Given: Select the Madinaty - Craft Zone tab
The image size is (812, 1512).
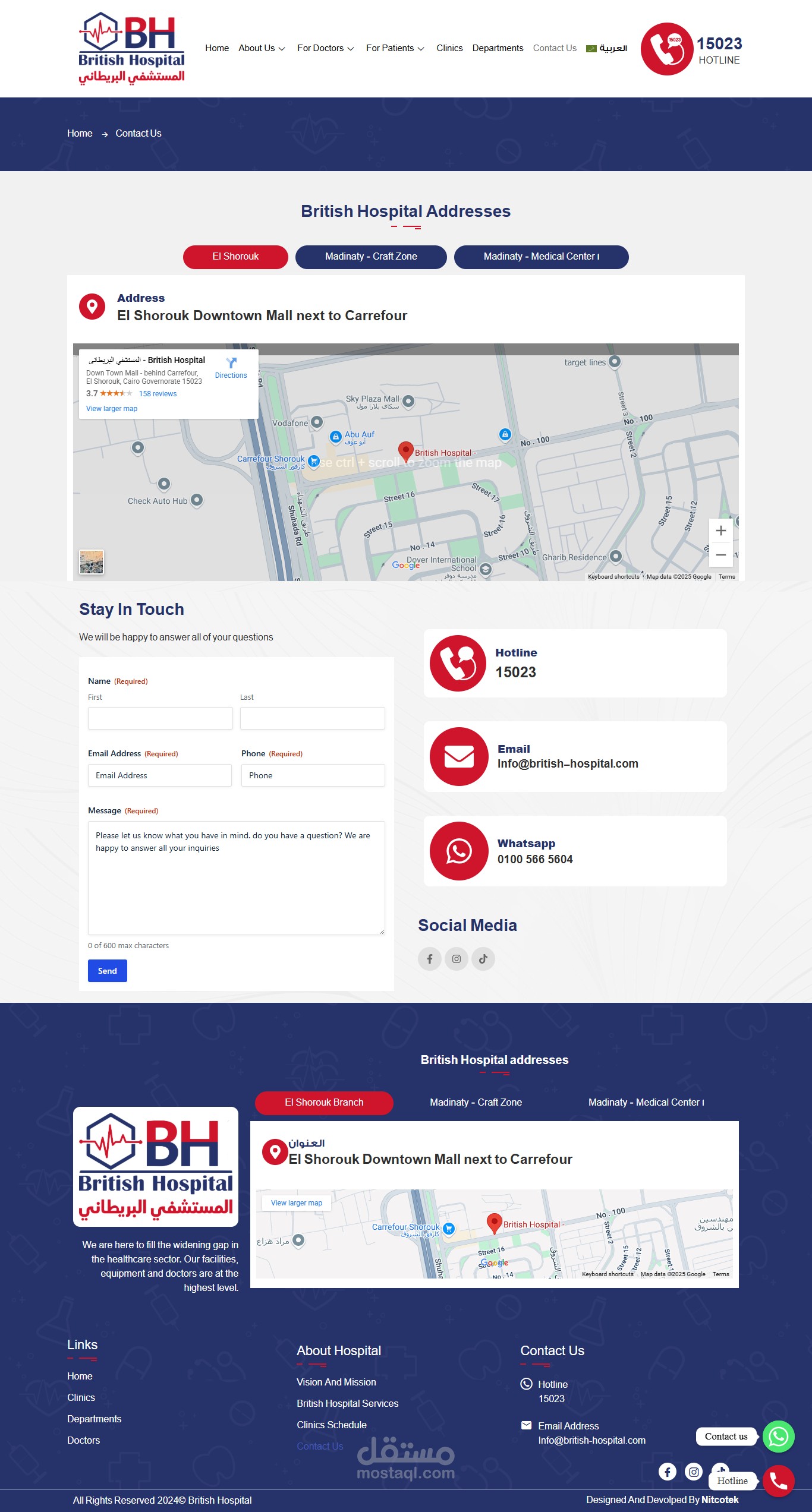Looking at the screenshot, I should (371, 257).
